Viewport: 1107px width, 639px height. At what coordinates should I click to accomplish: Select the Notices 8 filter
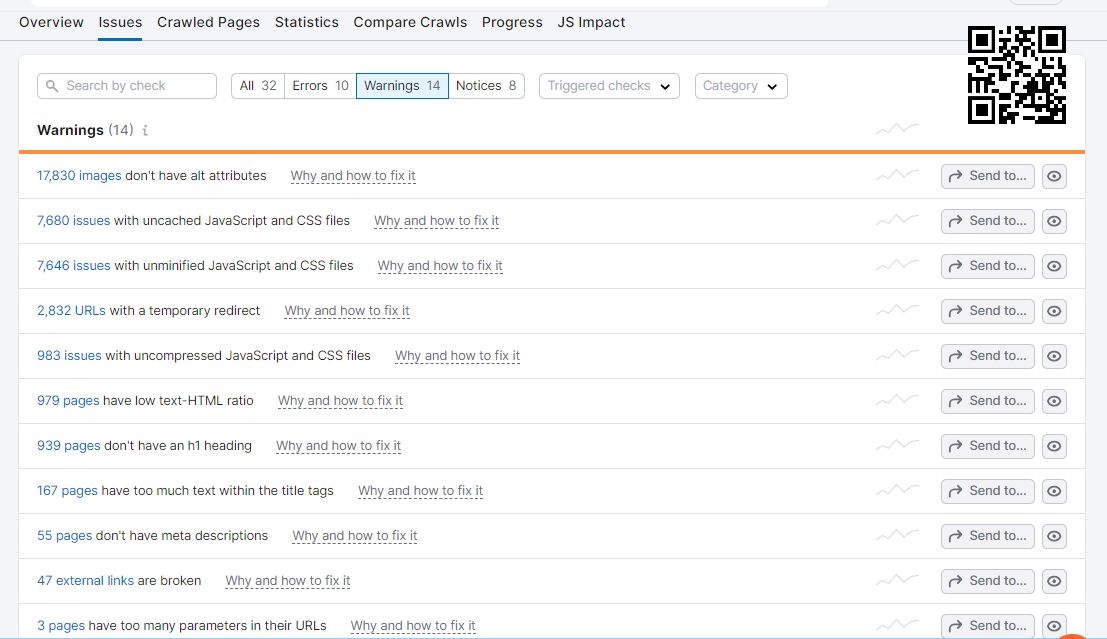(486, 86)
